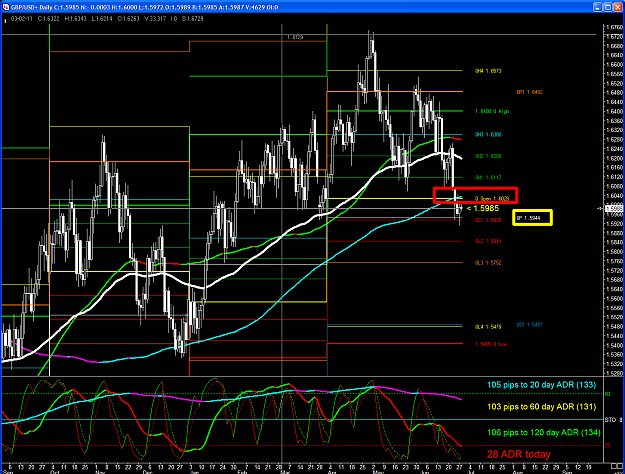Click the GBP/USD Daily title bar text
The image size is (625, 474).
pyautogui.click(x=144, y=7)
